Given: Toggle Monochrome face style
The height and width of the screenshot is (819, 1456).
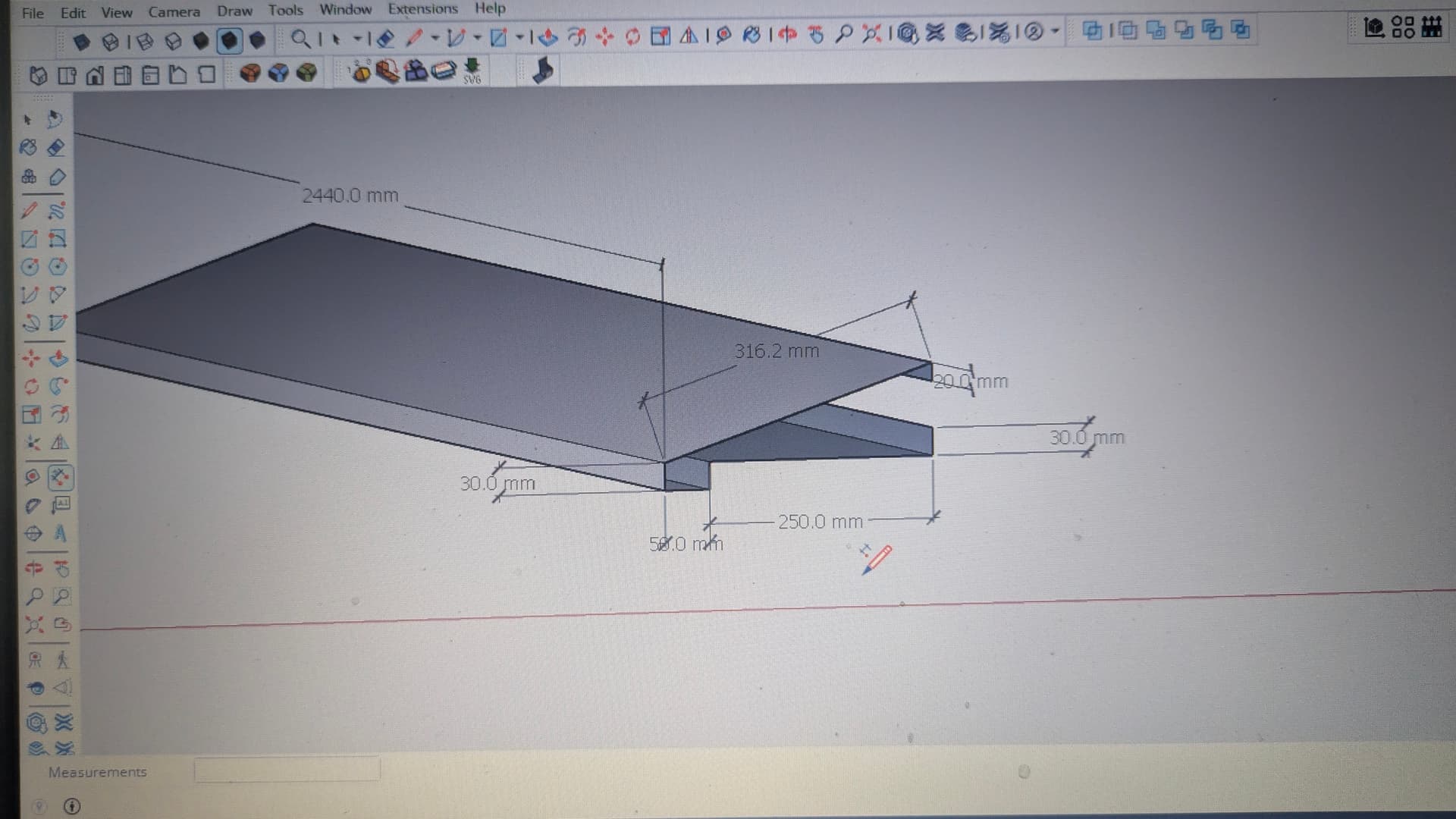Looking at the screenshot, I should point(258,39).
